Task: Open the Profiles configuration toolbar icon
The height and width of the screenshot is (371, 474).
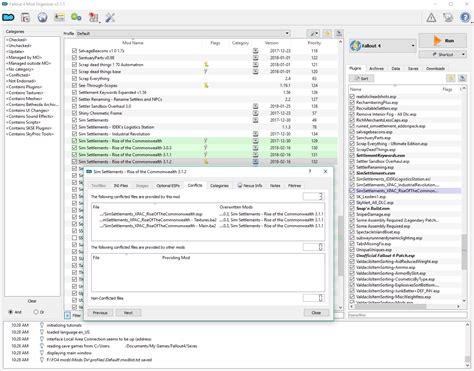Action: [x=59, y=17]
